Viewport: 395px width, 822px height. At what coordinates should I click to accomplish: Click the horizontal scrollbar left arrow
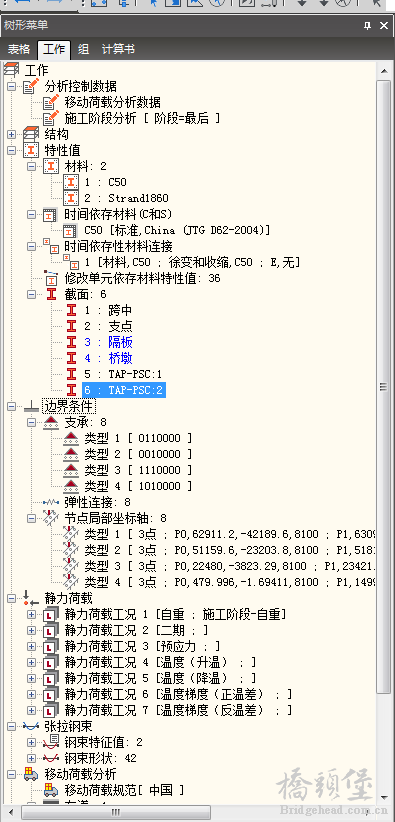click(11, 812)
